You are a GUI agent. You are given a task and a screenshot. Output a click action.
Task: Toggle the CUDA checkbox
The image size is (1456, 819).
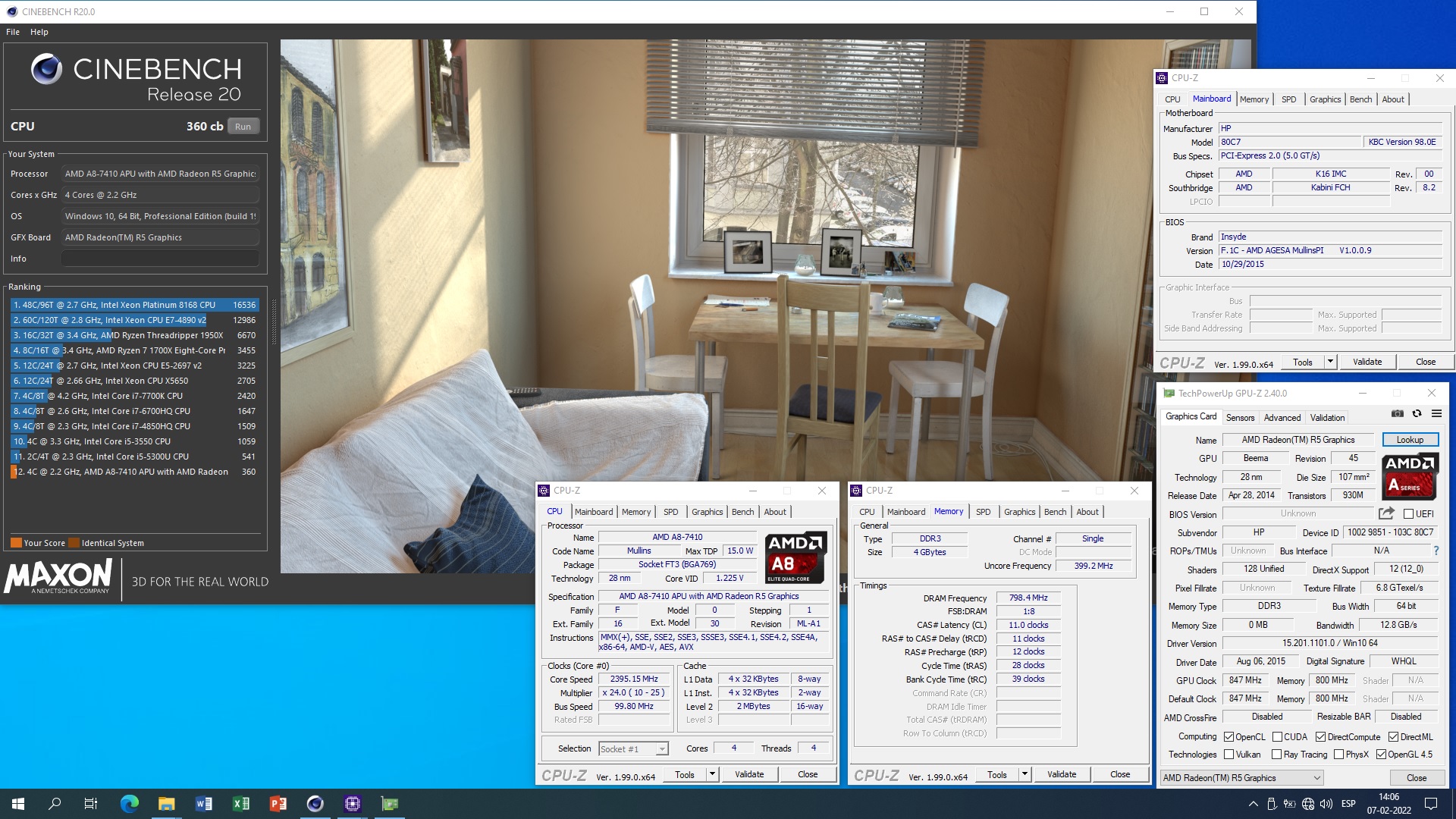(1277, 737)
